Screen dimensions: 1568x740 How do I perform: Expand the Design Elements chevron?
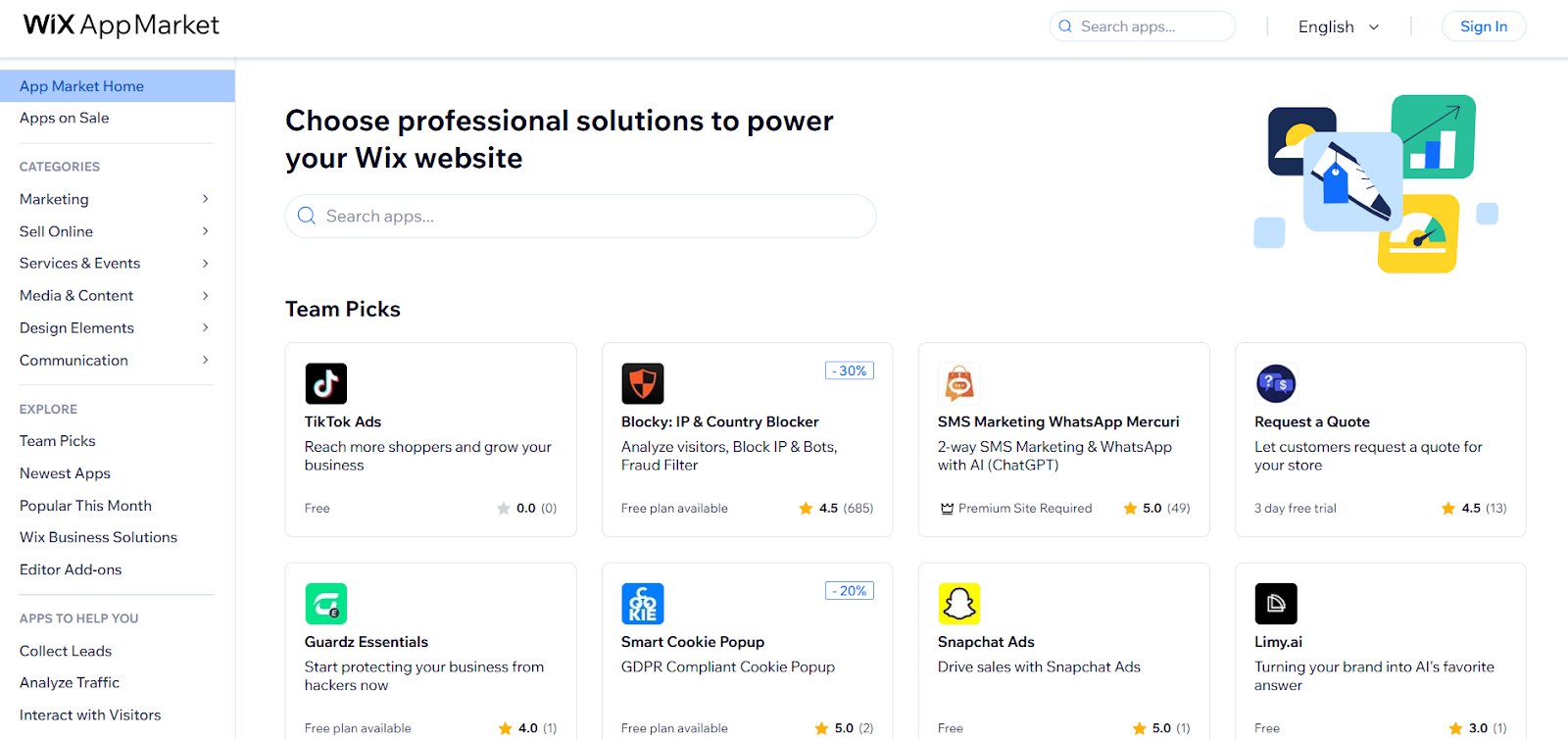(x=206, y=327)
